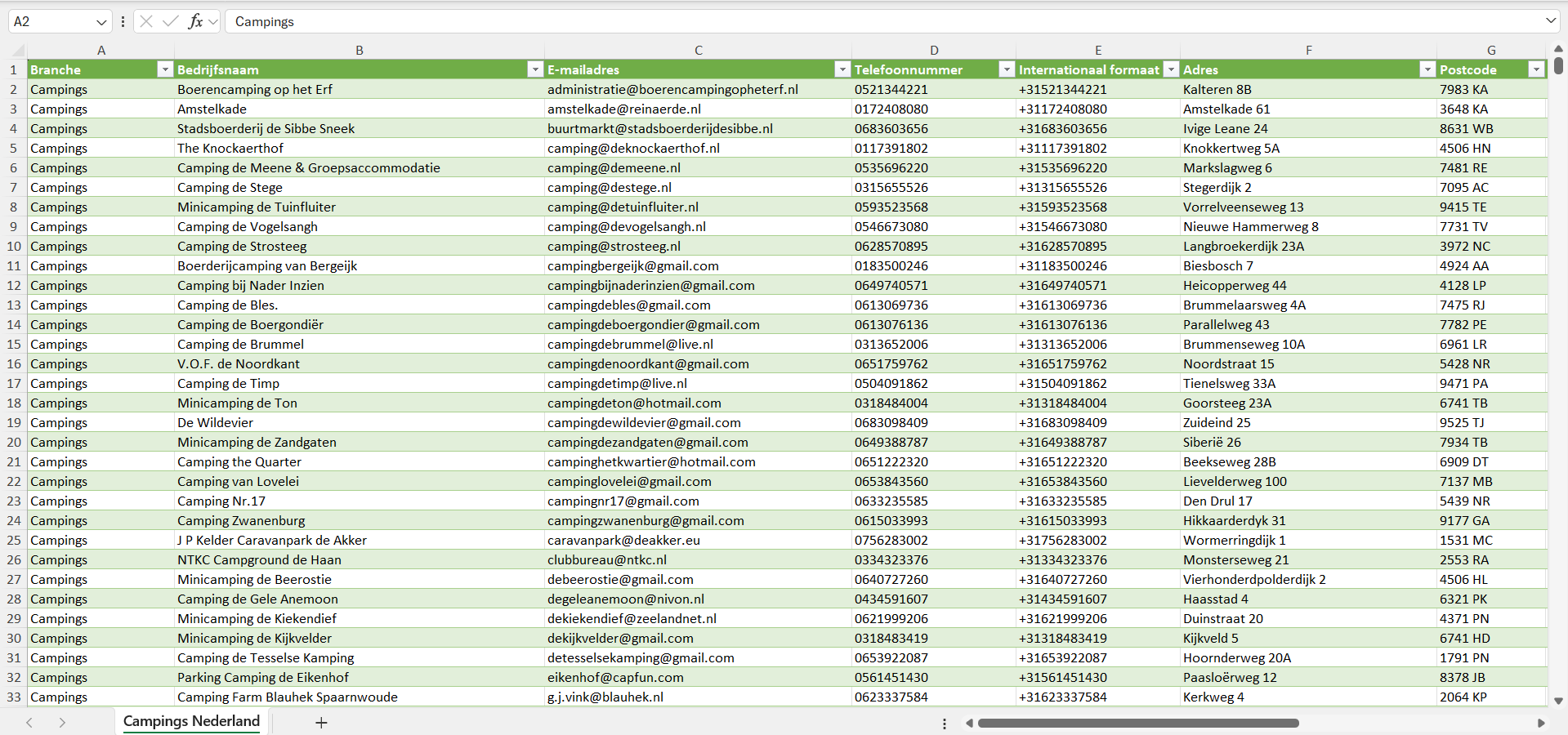Open the Branche column filter dropdown

pyautogui.click(x=164, y=70)
